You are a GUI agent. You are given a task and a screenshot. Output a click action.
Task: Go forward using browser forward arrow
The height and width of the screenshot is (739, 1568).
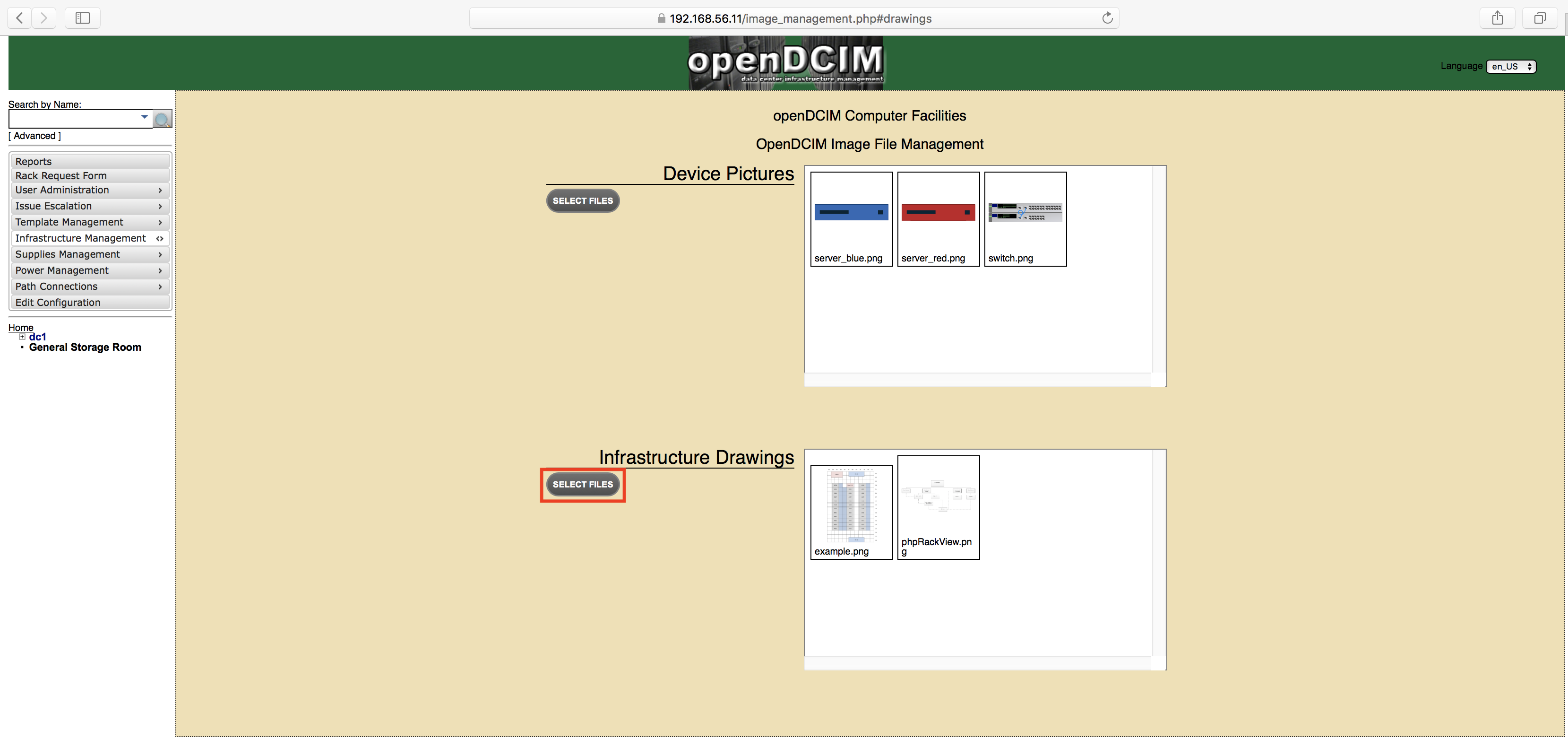pos(44,18)
